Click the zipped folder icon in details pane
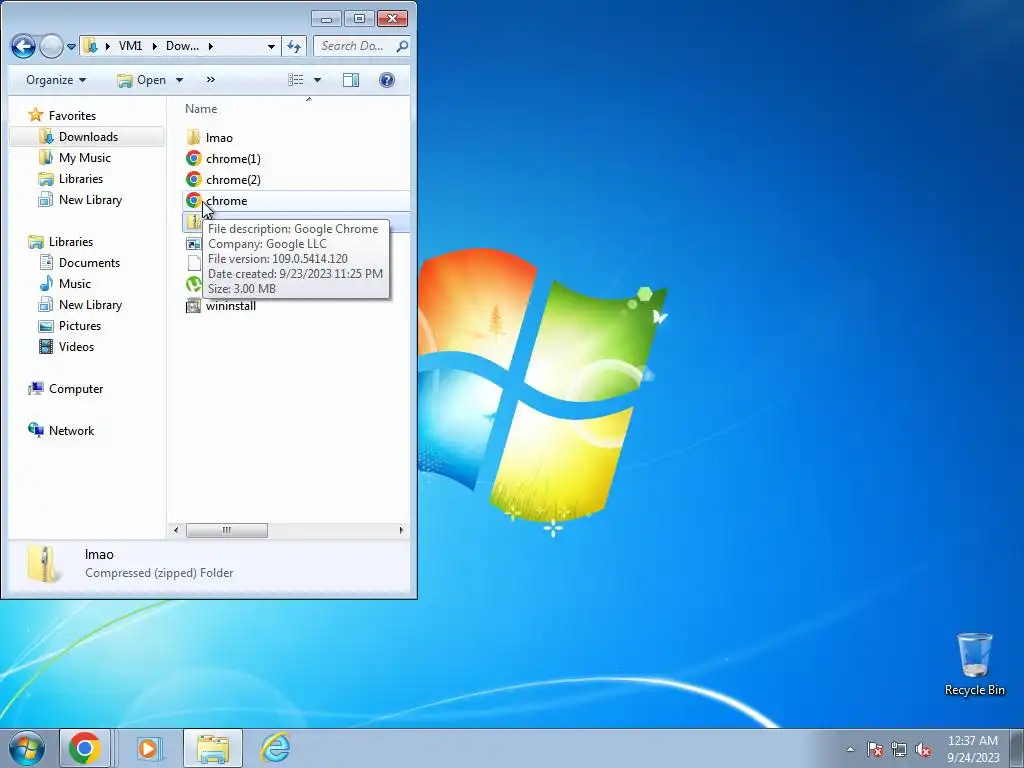This screenshot has height=768, width=1024. [44, 564]
